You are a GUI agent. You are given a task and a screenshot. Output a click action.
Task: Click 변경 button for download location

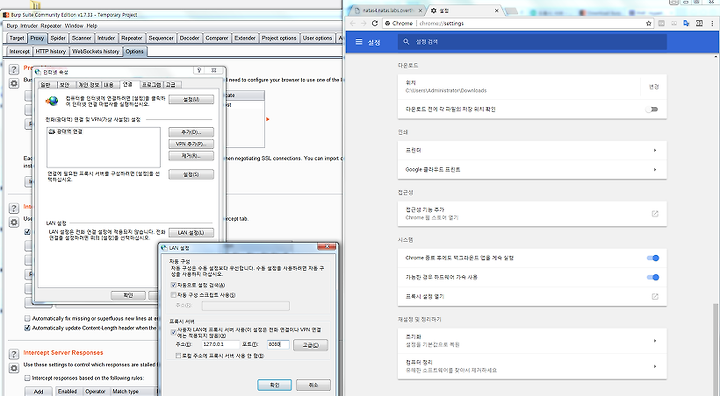654,87
